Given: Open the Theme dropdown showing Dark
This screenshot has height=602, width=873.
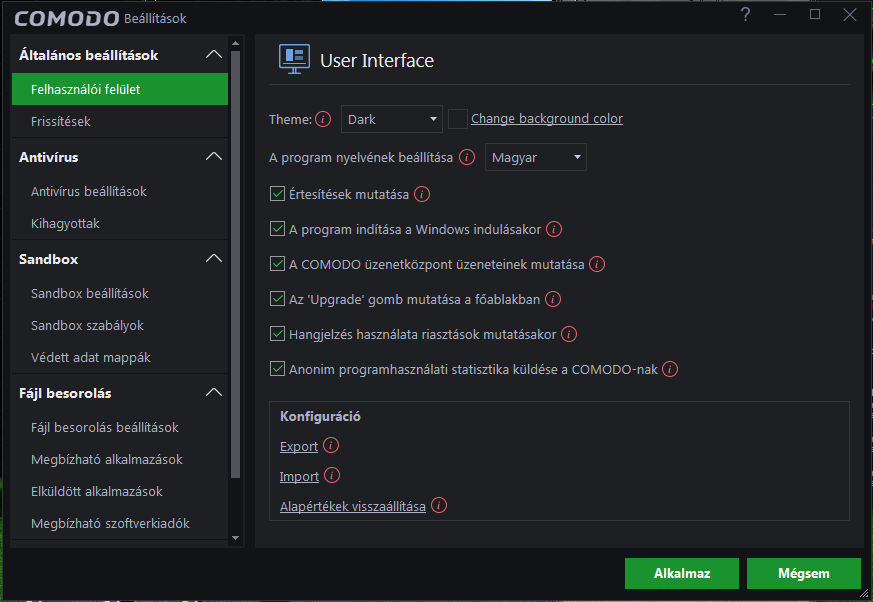Looking at the screenshot, I should tap(392, 119).
